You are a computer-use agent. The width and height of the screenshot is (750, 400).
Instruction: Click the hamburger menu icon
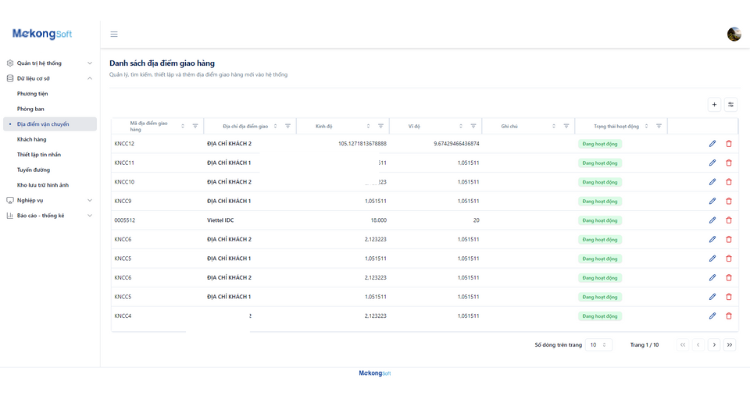(x=114, y=34)
